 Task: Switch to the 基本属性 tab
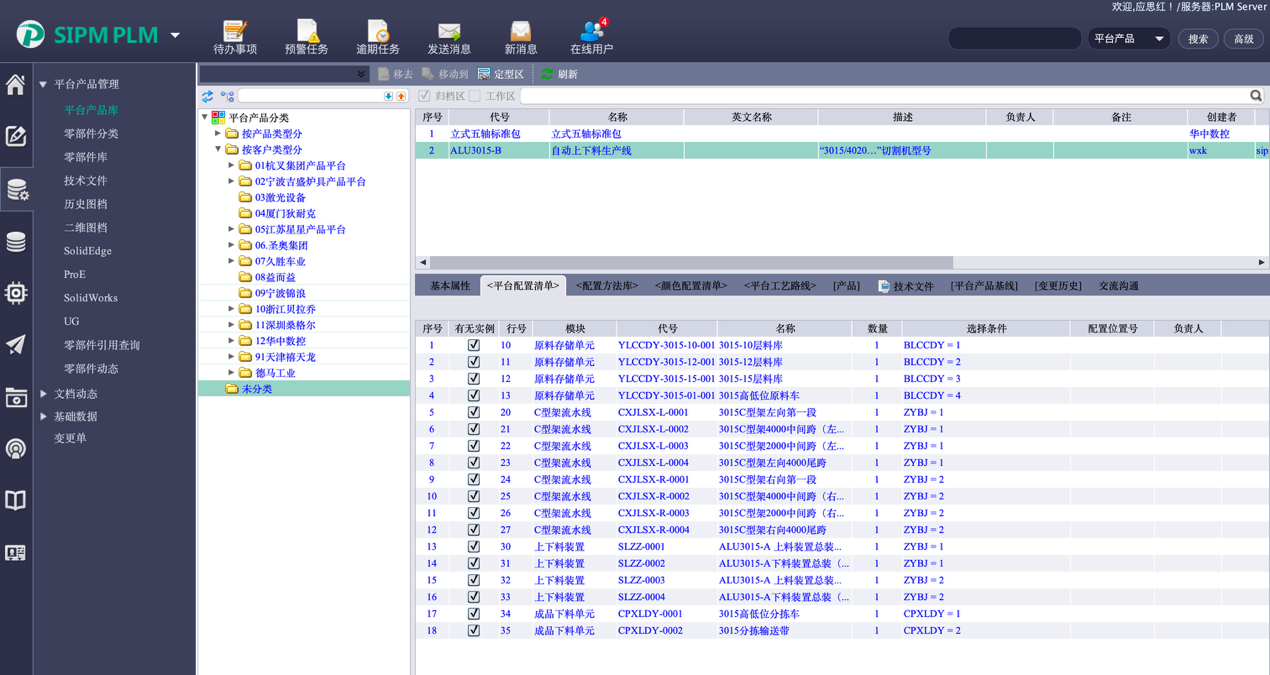coord(449,286)
